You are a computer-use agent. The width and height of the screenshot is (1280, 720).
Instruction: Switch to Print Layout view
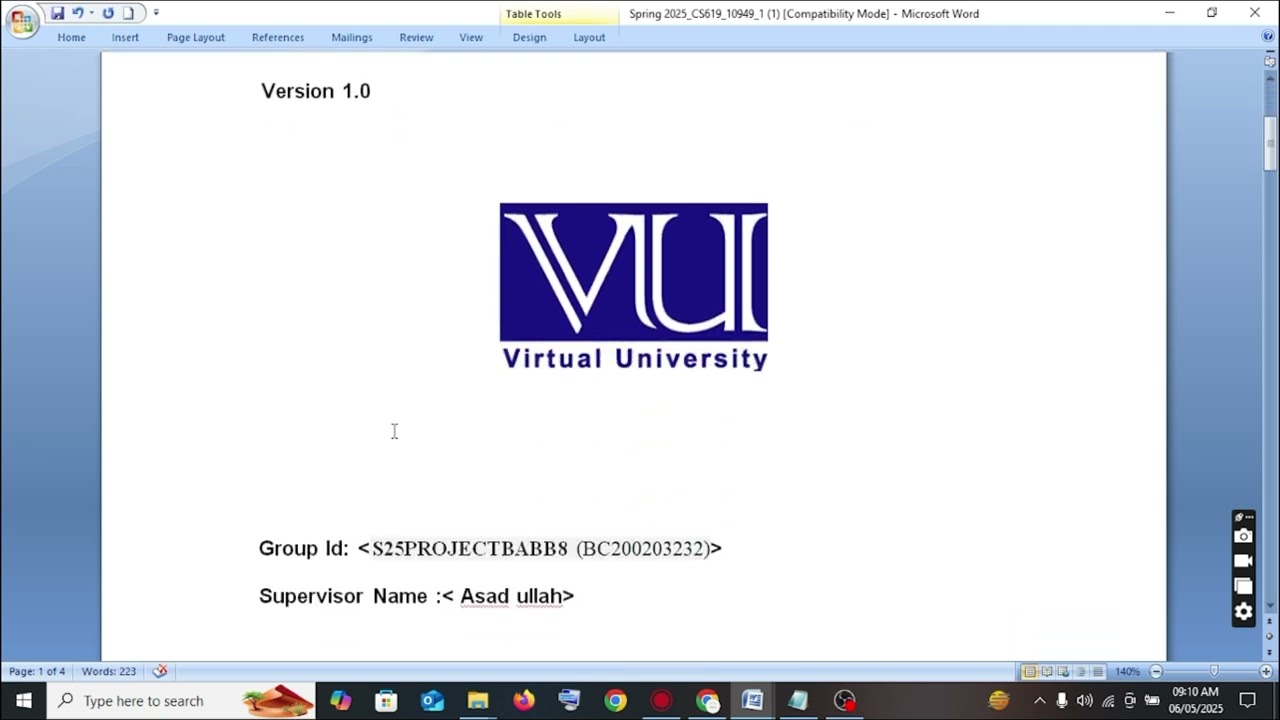coord(1029,672)
